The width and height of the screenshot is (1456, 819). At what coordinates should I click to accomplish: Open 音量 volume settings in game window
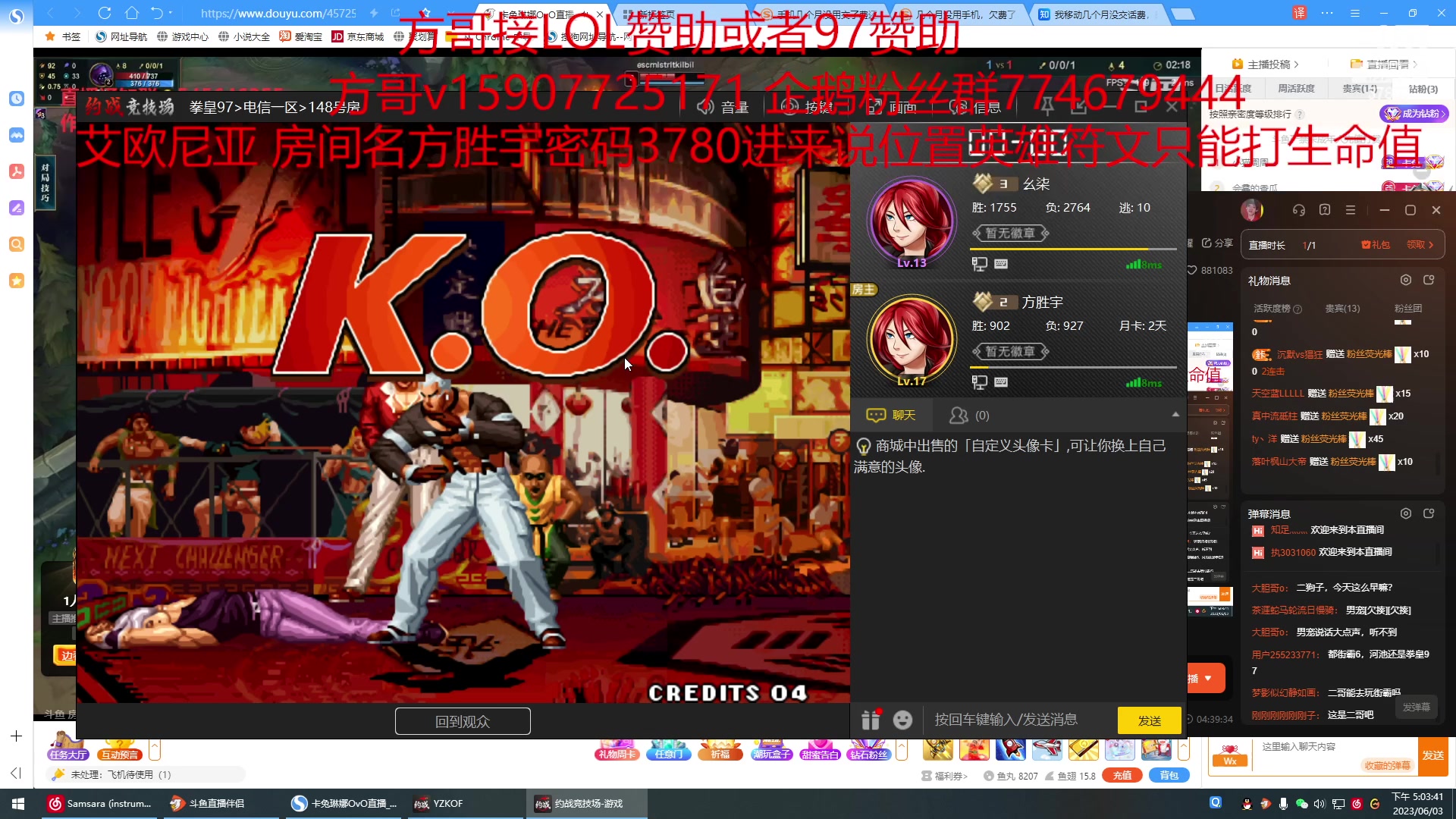pyautogui.click(x=723, y=108)
